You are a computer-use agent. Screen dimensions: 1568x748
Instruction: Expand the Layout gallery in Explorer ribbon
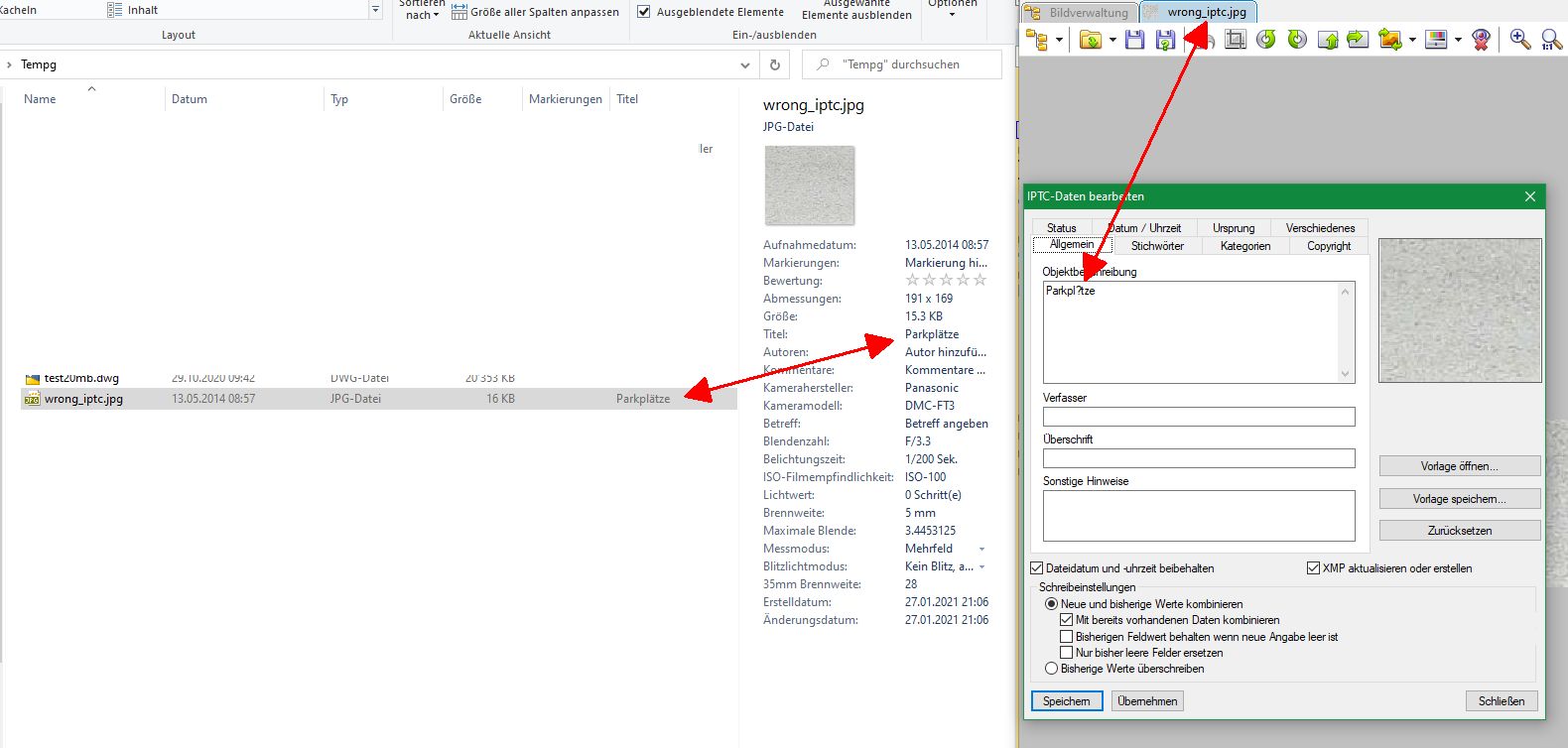pos(375,10)
